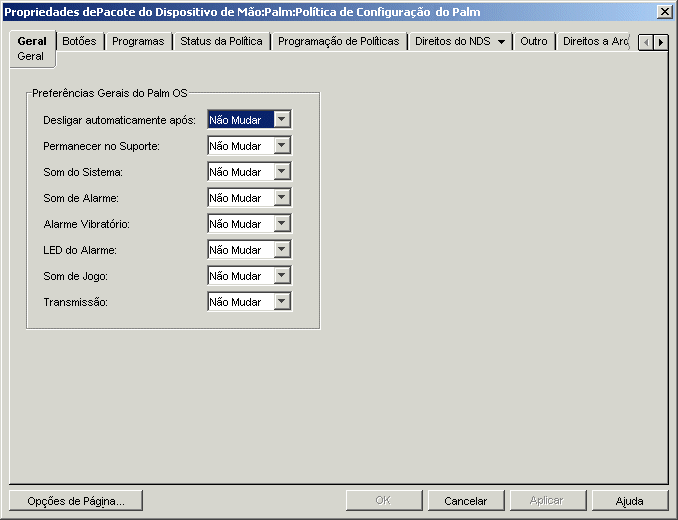
Task: Open the partially hidden Direitos a Arq tab
Action: (595, 41)
